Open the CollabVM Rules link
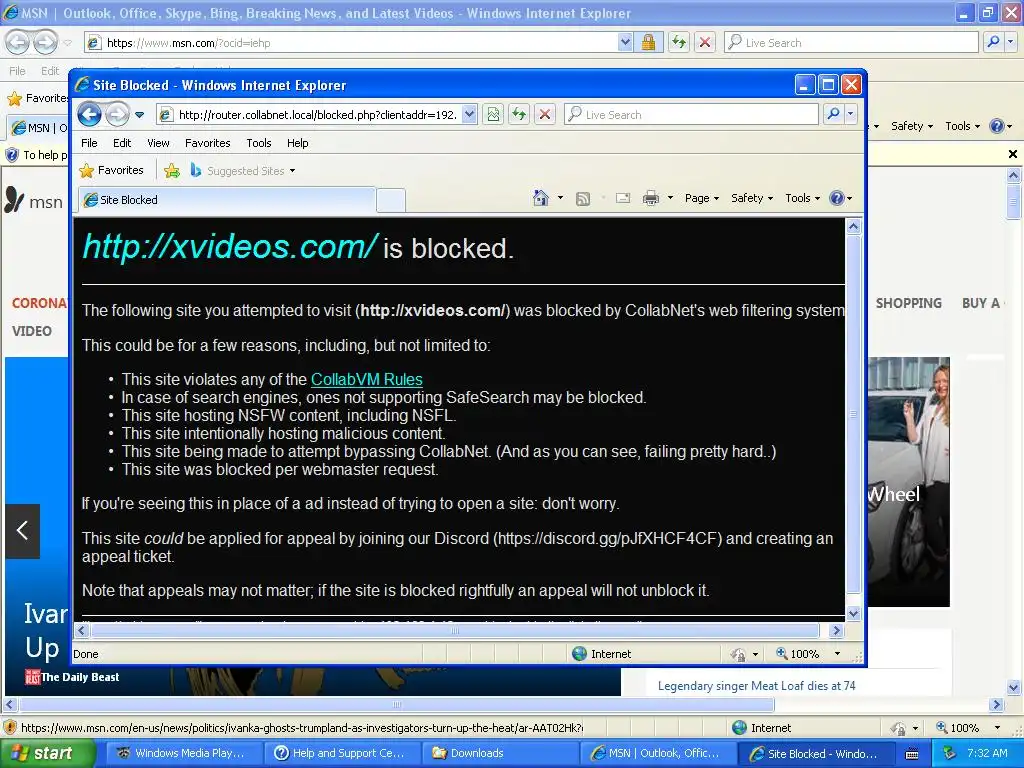This screenshot has width=1024, height=768. 366,379
